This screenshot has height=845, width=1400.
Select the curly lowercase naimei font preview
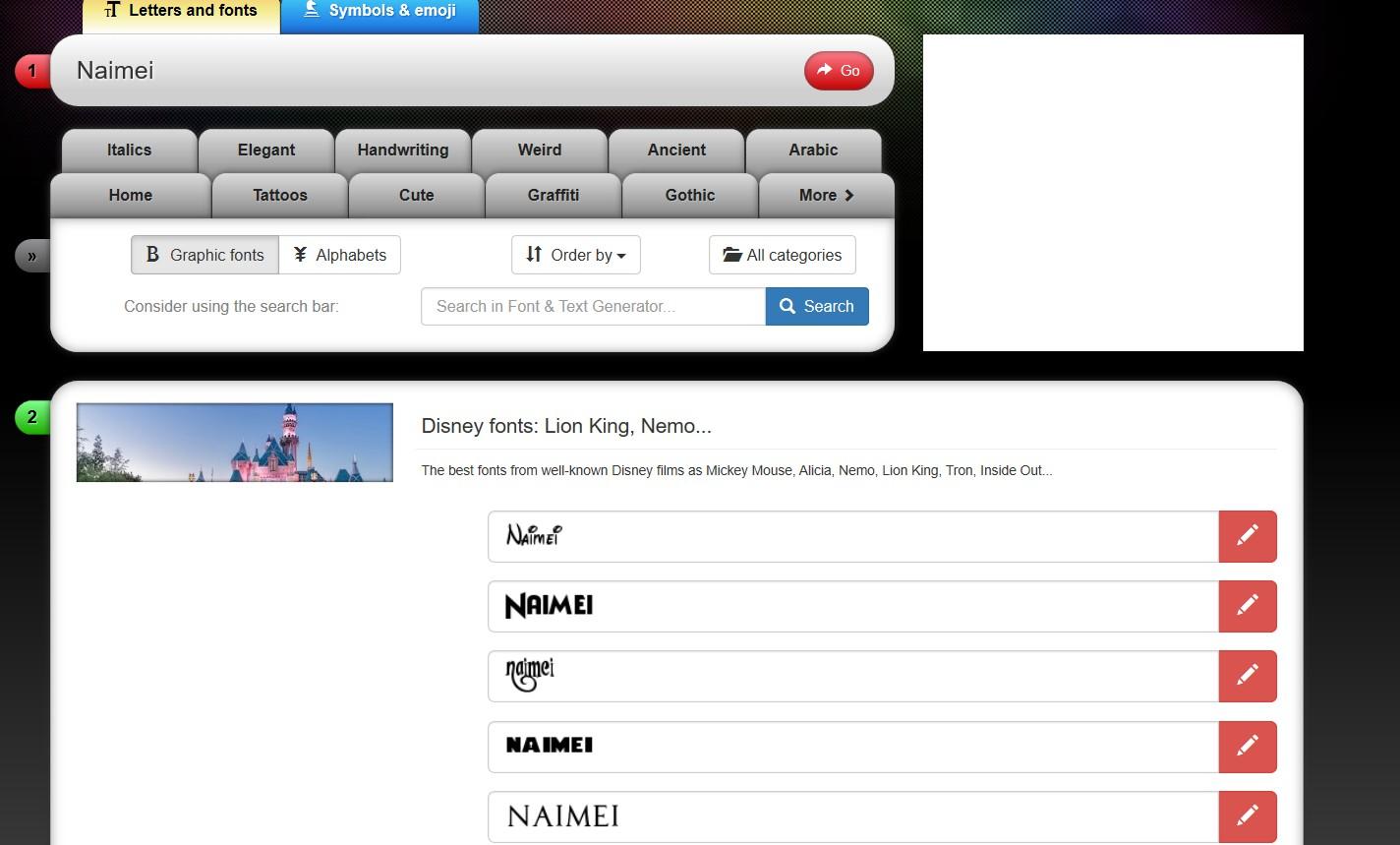(x=853, y=676)
